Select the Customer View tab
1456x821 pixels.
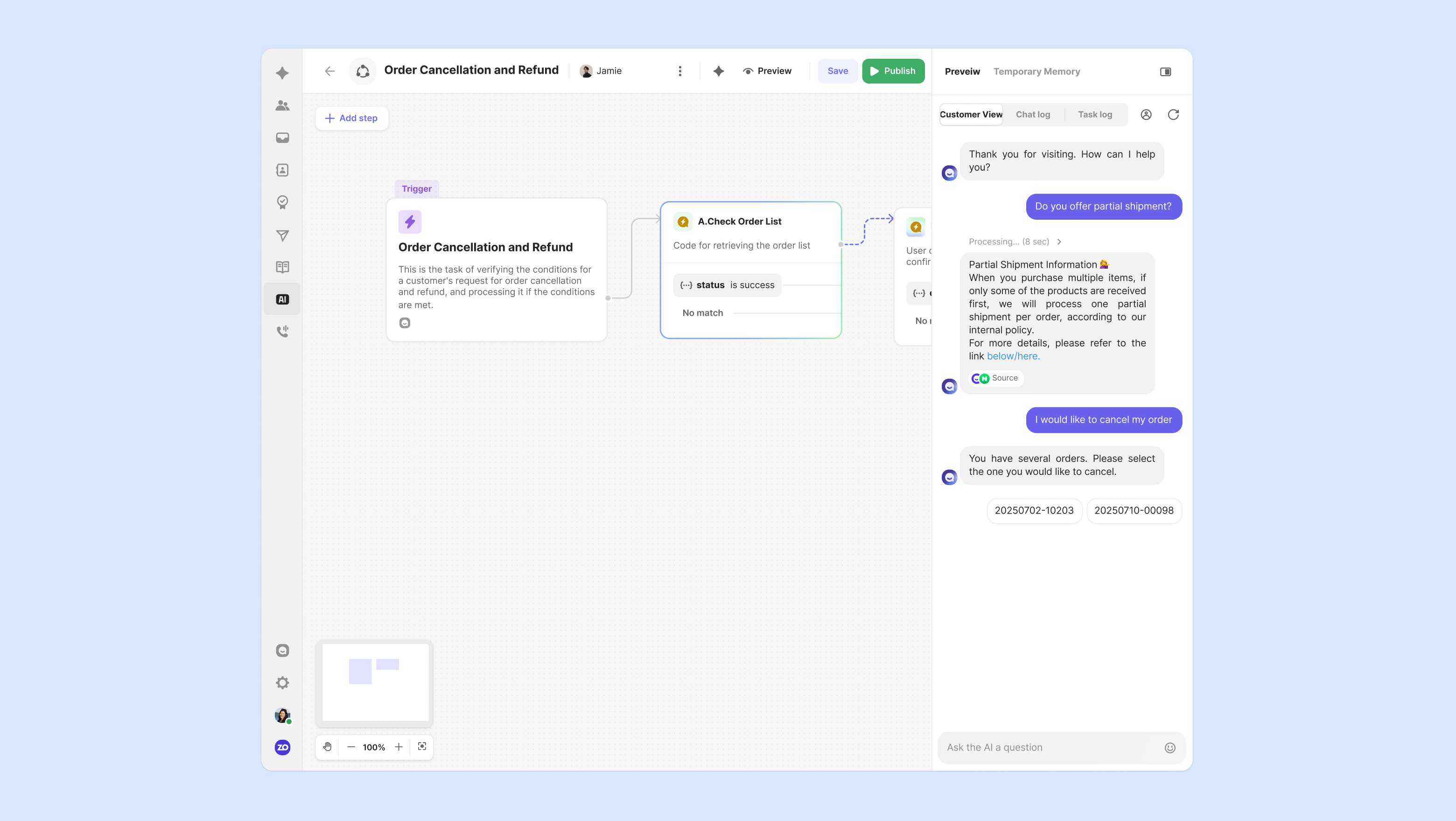971,114
